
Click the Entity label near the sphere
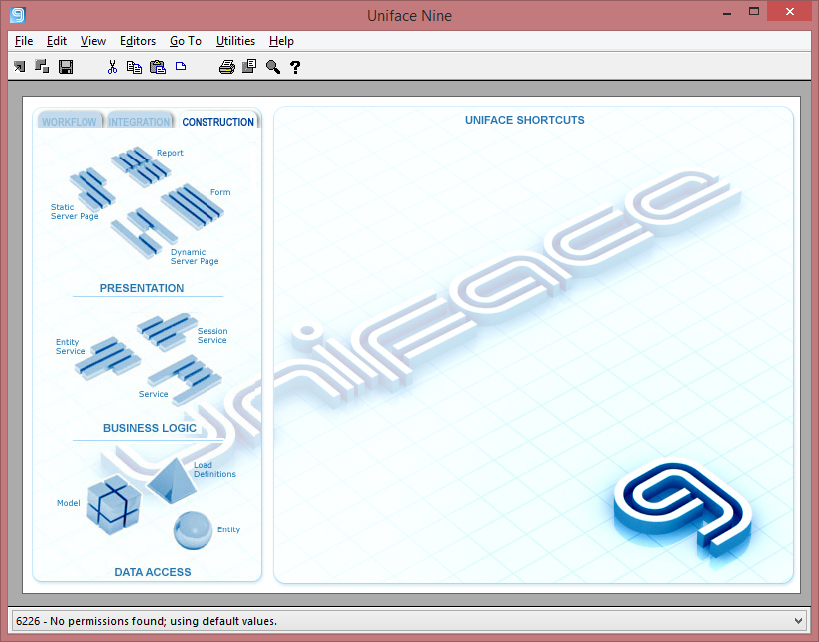point(228,529)
